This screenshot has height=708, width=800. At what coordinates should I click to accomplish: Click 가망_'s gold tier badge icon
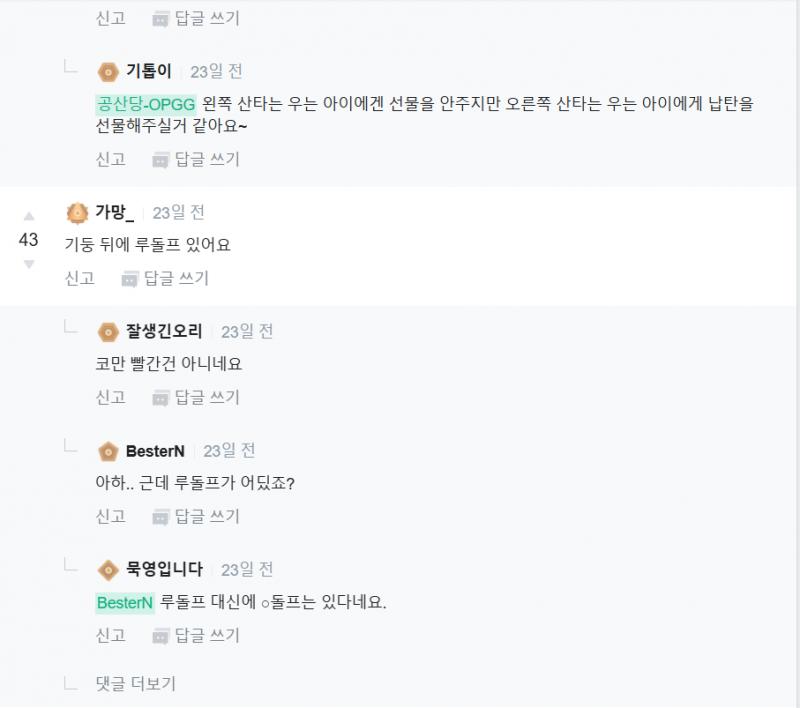pos(77,213)
